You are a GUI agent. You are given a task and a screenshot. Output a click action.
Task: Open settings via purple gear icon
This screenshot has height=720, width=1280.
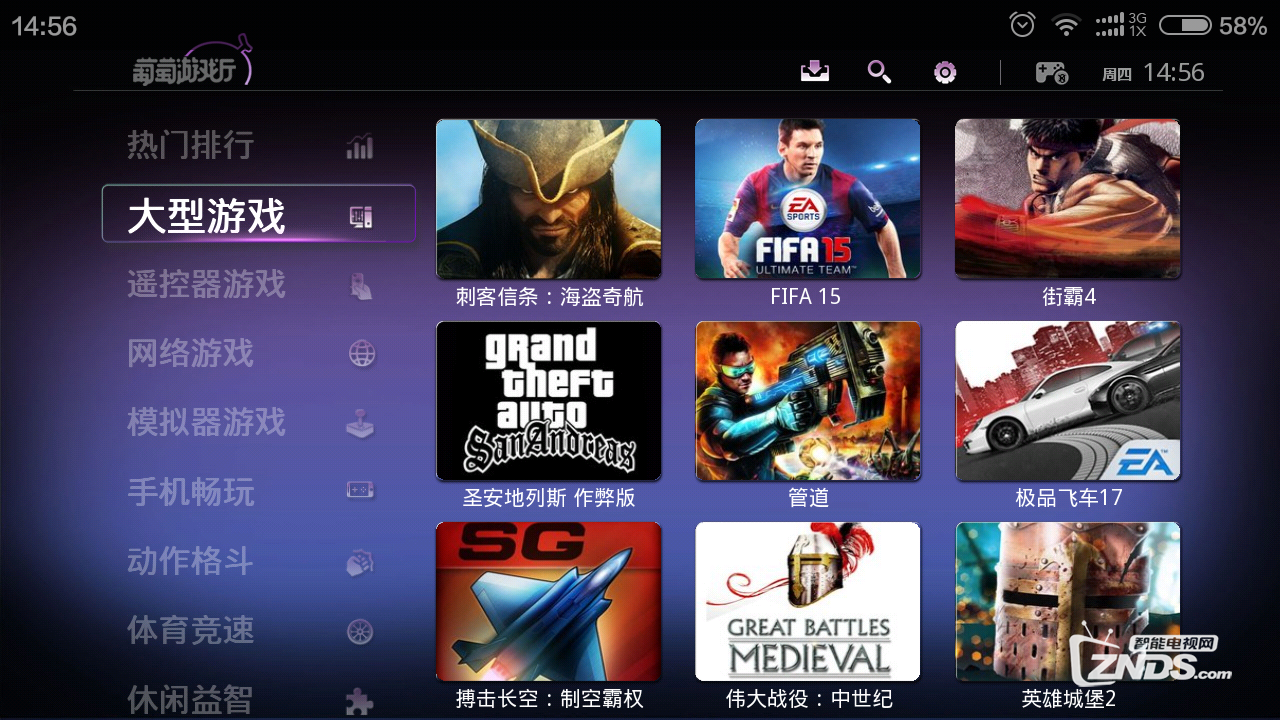pos(945,72)
